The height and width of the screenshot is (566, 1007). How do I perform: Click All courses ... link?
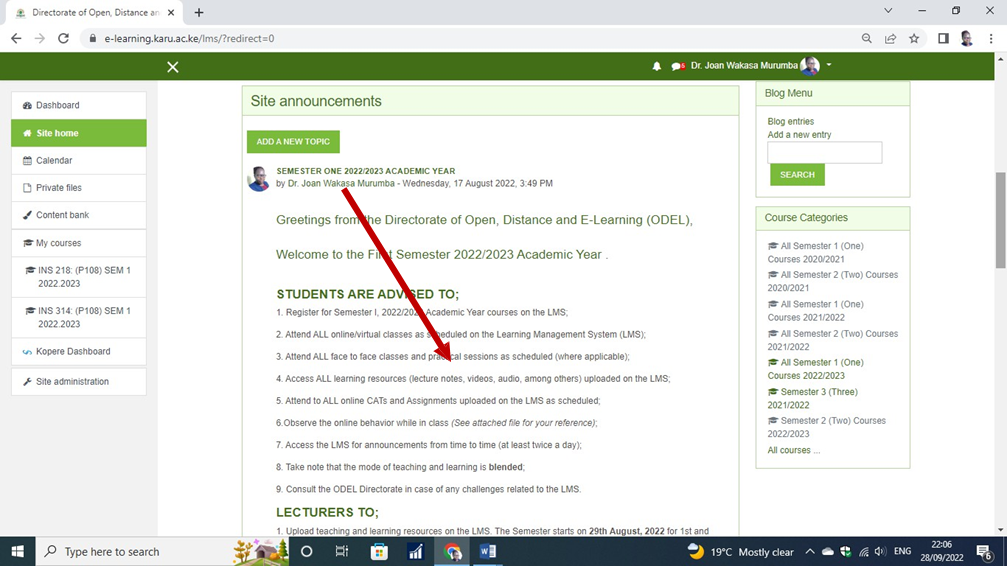(x=794, y=450)
